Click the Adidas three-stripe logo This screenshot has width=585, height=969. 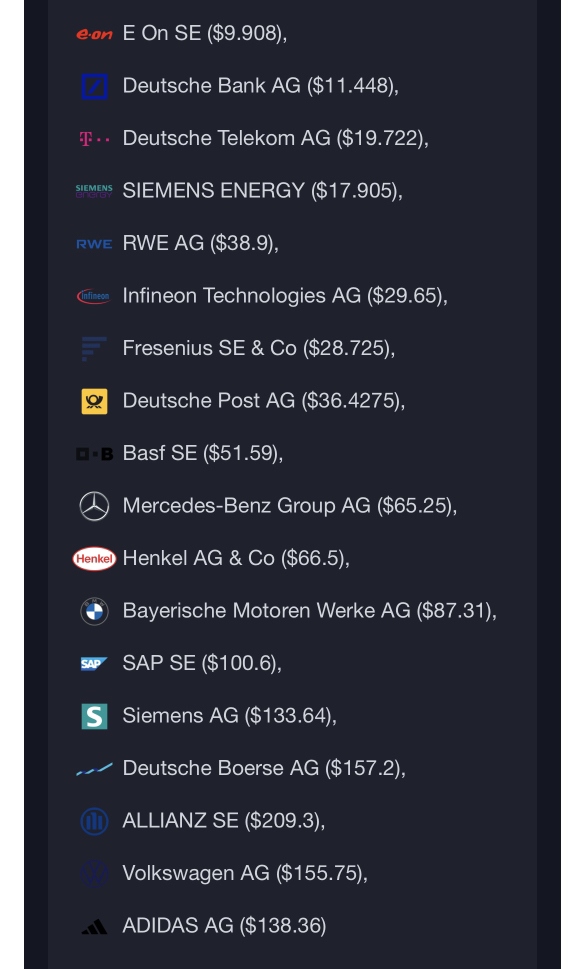pos(95,926)
